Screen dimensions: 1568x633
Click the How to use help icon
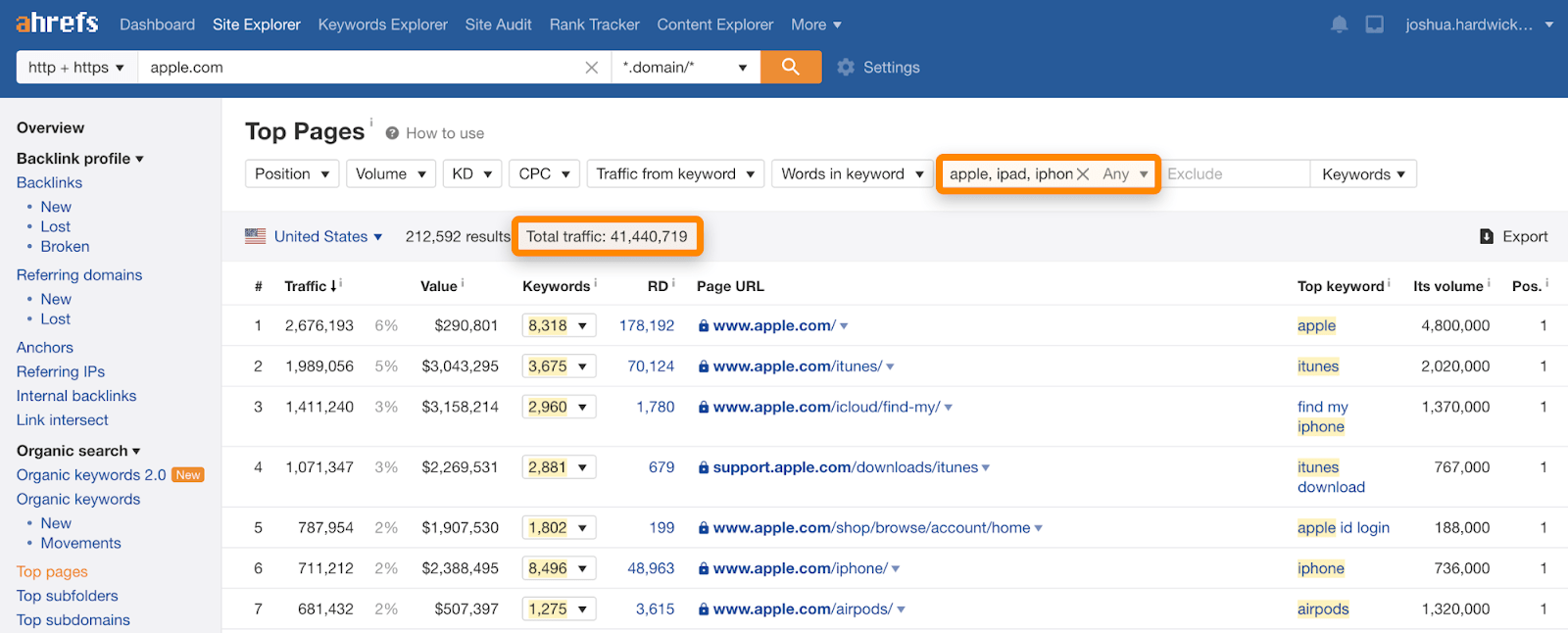(x=392, y=133)
